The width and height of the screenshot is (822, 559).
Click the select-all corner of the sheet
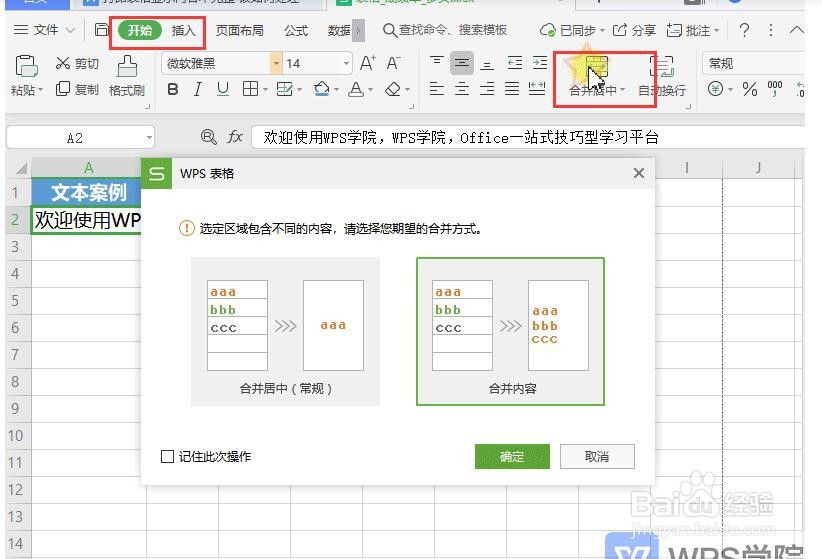[x=21, y=168]
